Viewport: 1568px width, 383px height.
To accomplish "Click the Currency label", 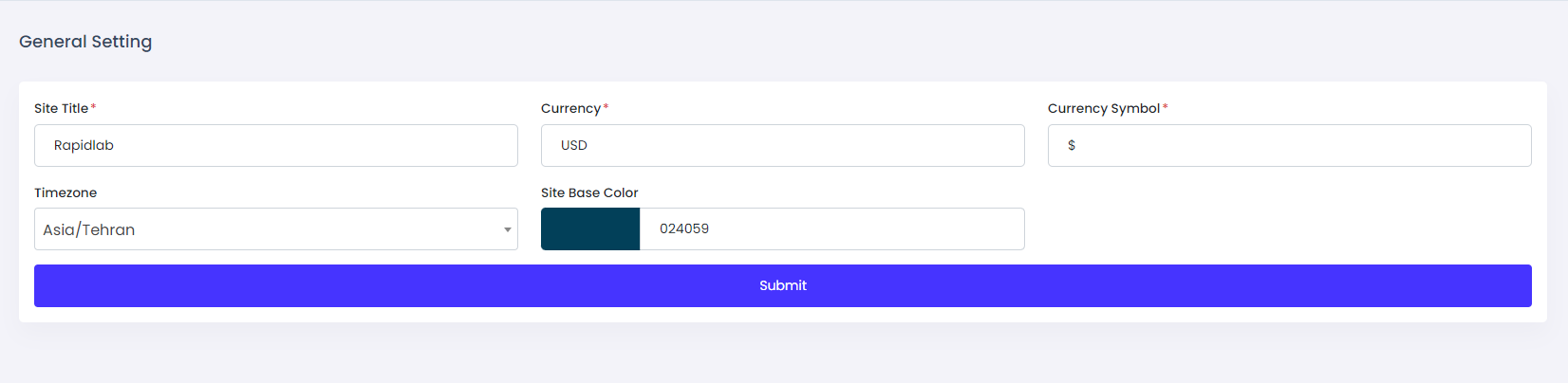I will (x=570, y=108).
